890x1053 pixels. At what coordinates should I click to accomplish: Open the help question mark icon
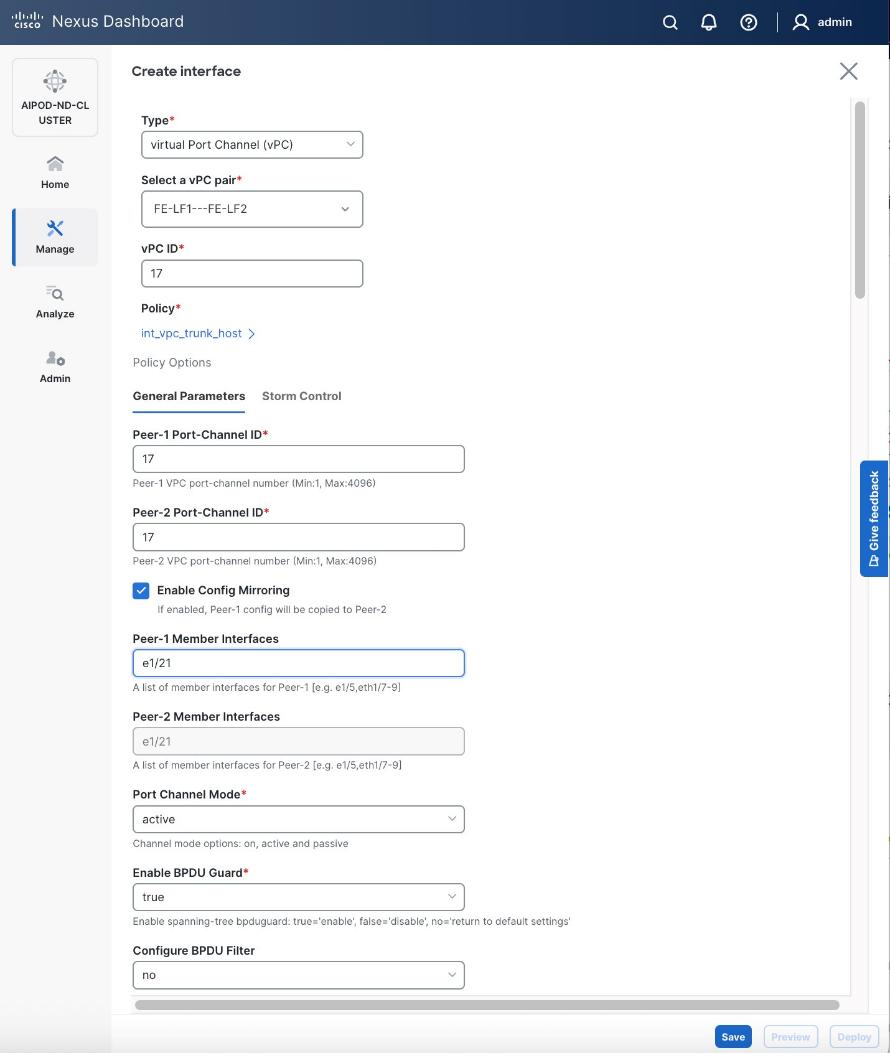748,21
